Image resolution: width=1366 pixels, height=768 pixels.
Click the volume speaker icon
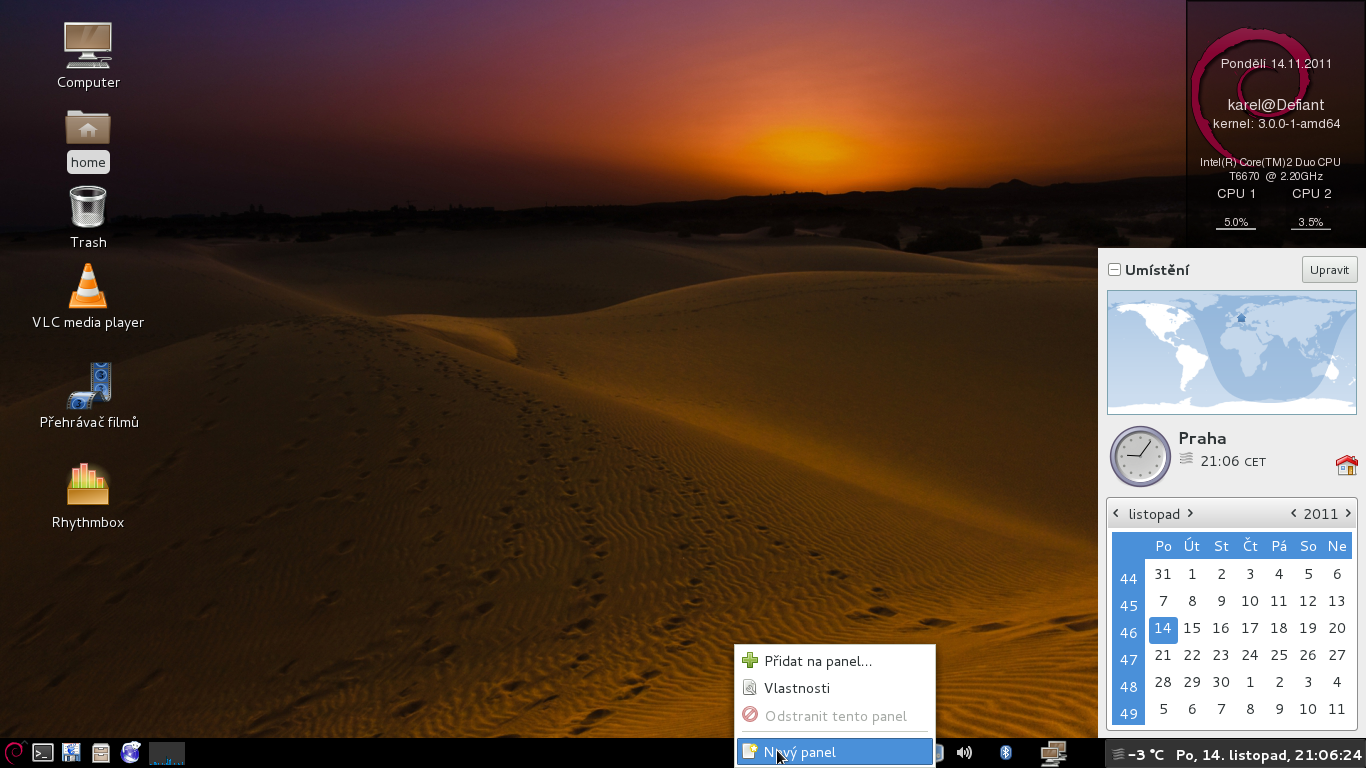964,753
